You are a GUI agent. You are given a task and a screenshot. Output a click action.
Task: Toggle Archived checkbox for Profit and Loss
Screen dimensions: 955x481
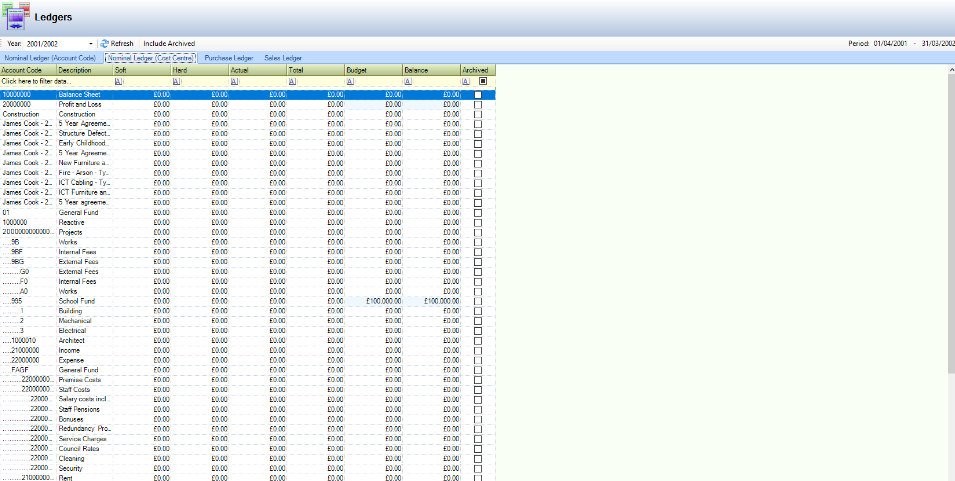point(478,104)
